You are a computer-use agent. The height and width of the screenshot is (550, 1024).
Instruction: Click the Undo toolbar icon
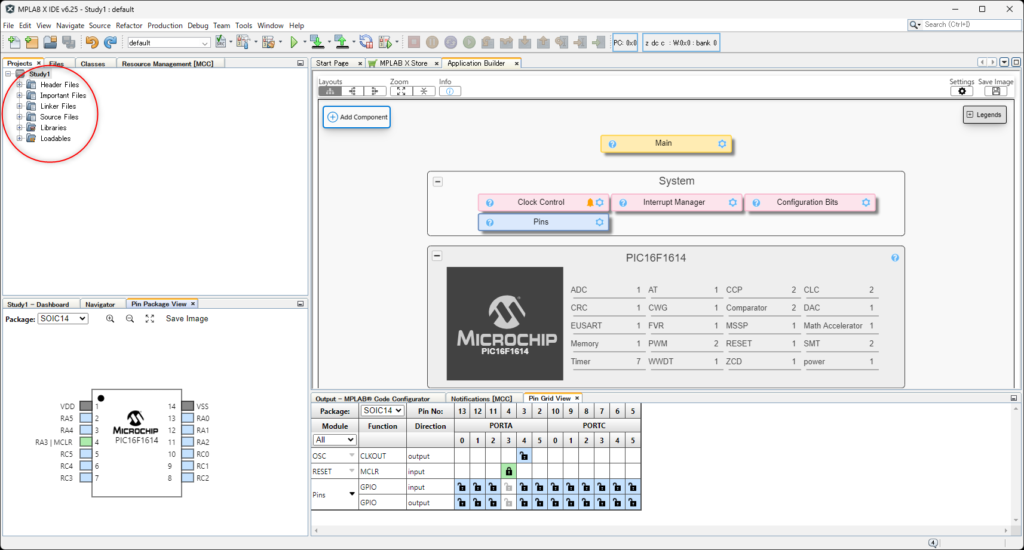[x=92, y=43]
